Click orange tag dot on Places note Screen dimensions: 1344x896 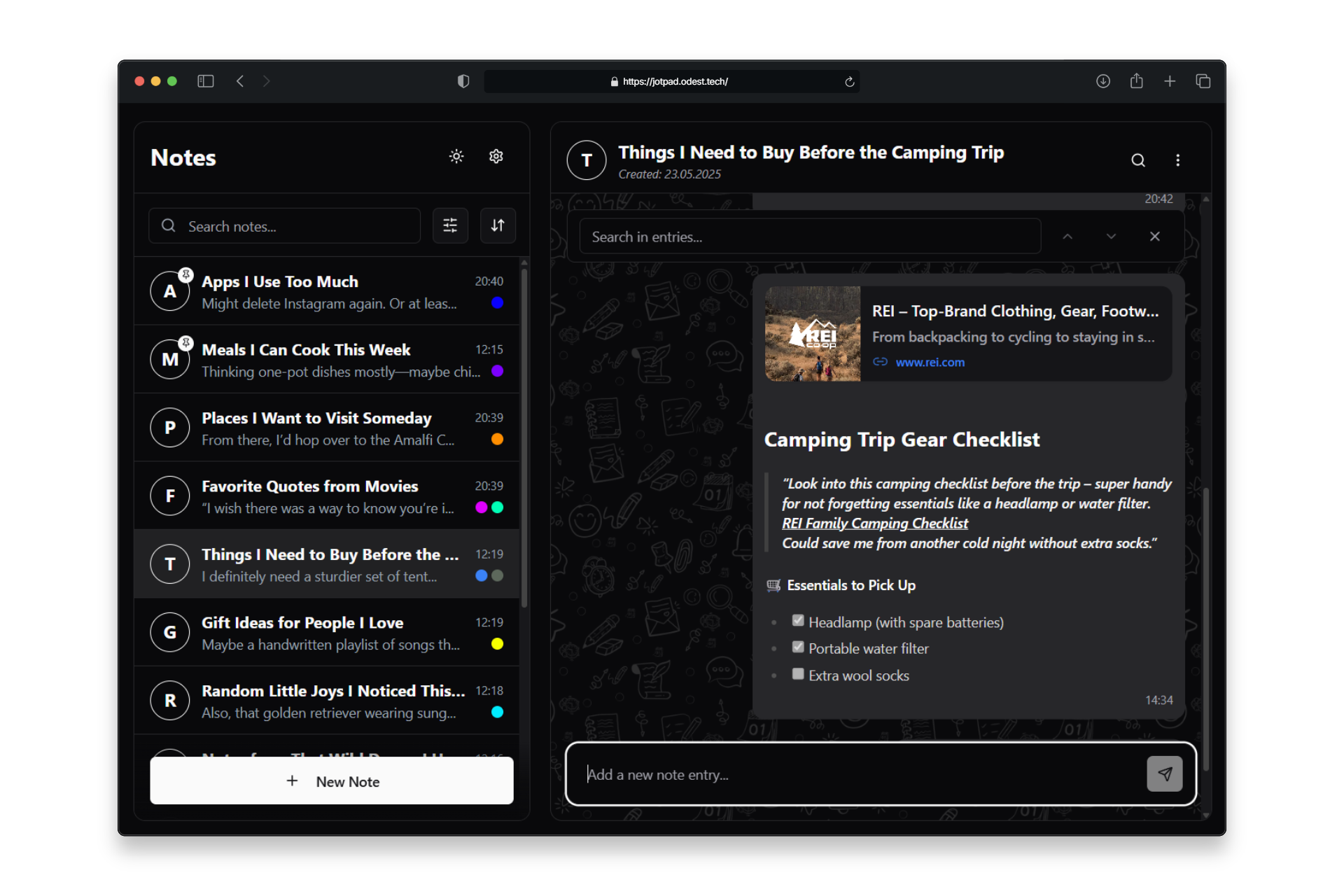pyautogui.click(x=497, y=440)
